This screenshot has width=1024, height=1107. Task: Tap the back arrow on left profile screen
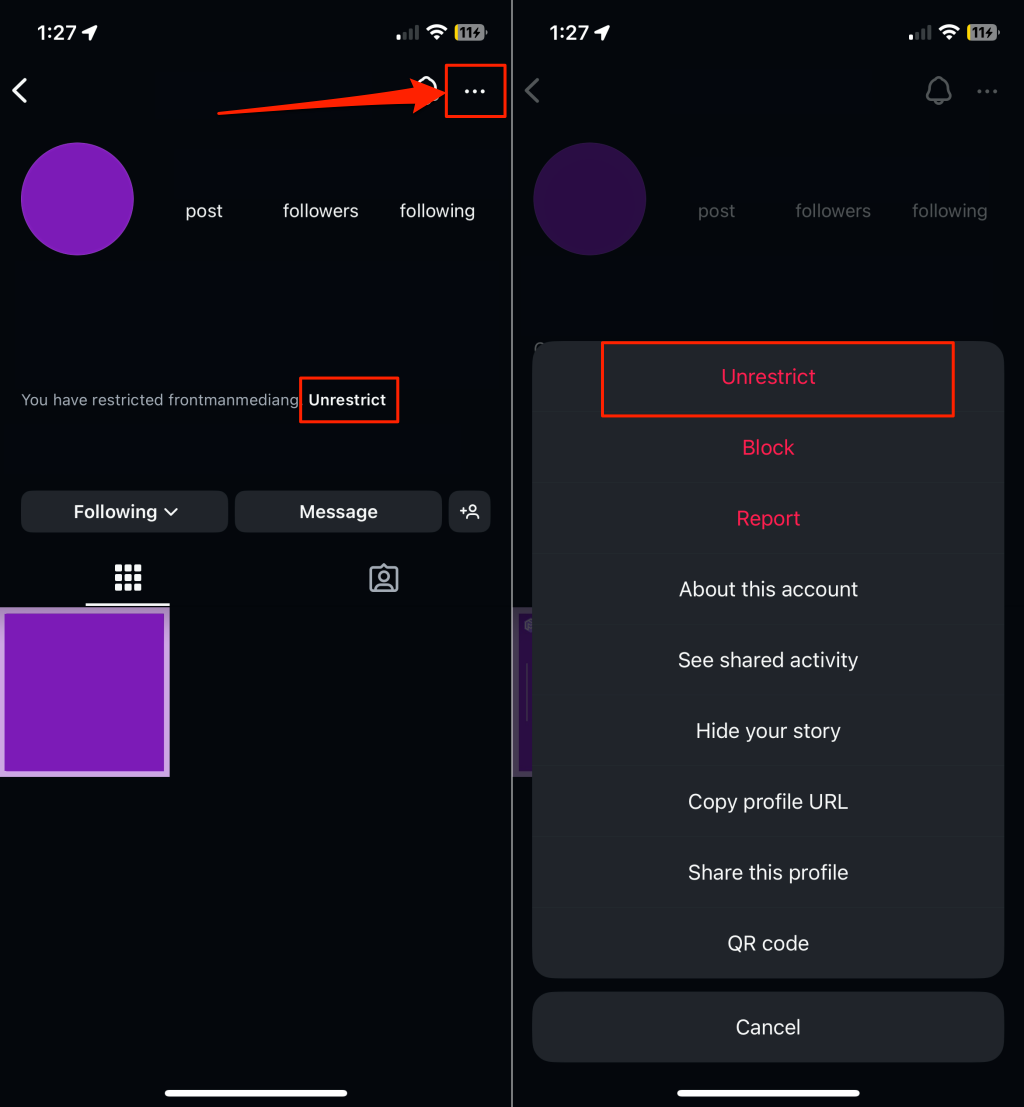pos(20,90)
